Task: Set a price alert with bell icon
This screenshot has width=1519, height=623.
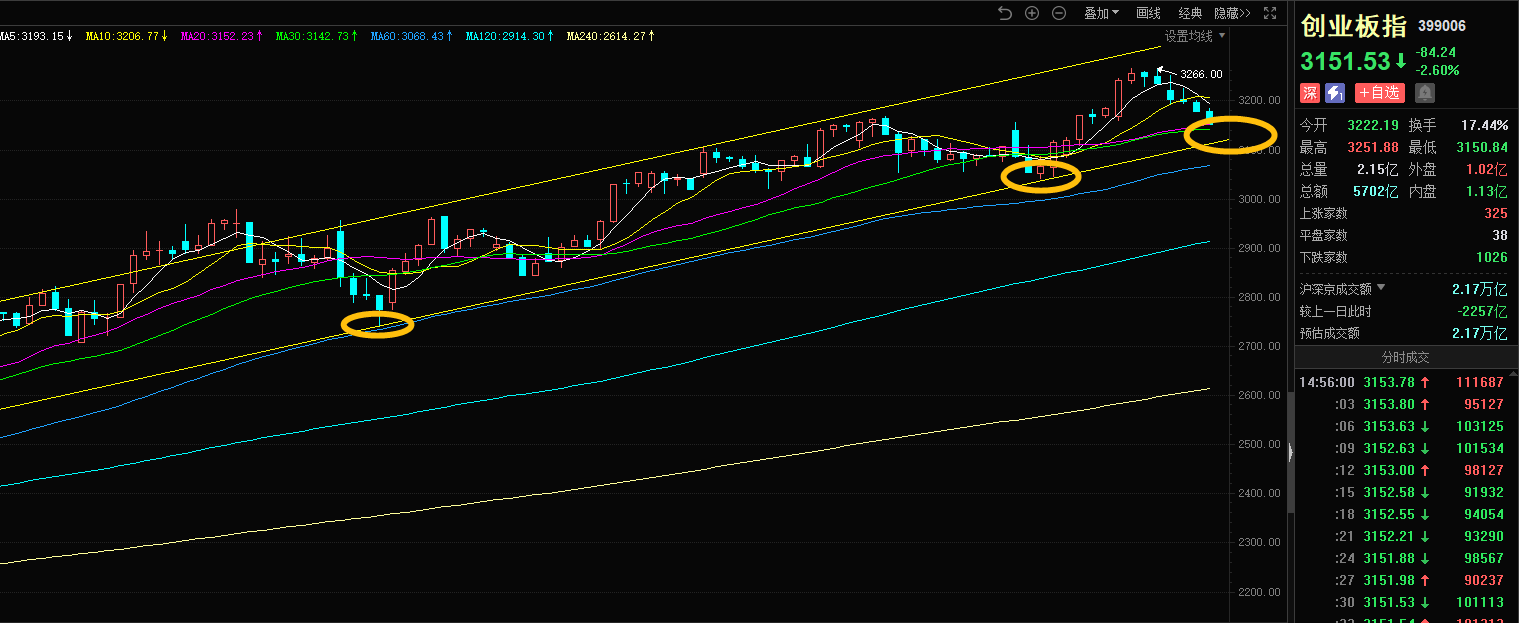Action: click(1424, 93)
